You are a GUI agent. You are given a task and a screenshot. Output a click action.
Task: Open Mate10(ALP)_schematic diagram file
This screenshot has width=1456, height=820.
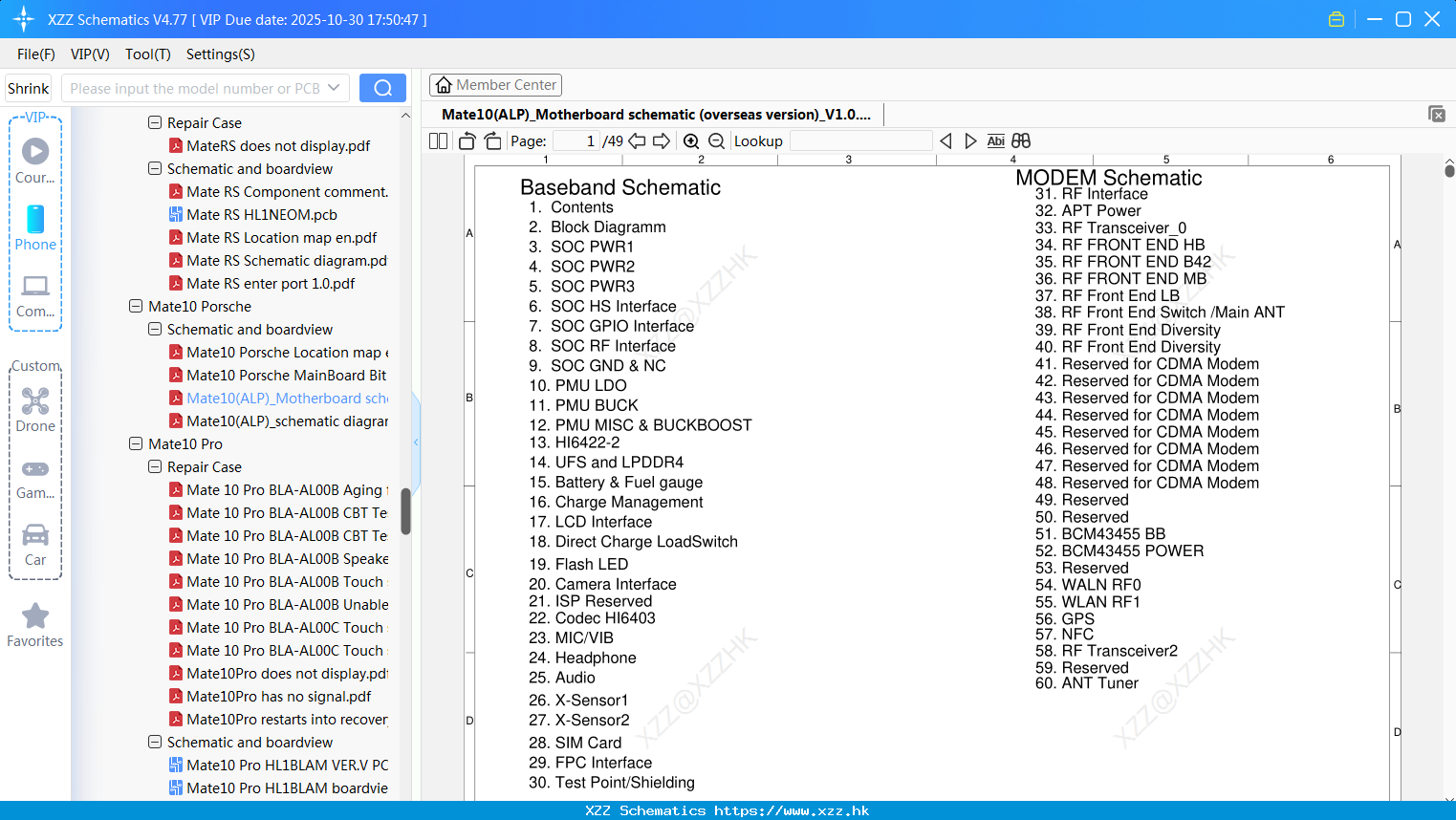(x=279, y=421)
